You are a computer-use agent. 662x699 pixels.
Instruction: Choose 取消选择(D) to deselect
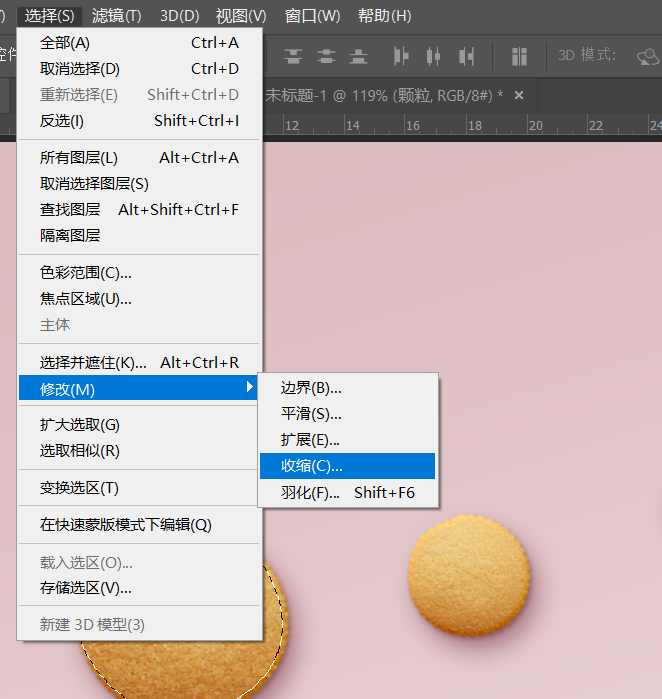pyautogui.click(x=139, y=69)
